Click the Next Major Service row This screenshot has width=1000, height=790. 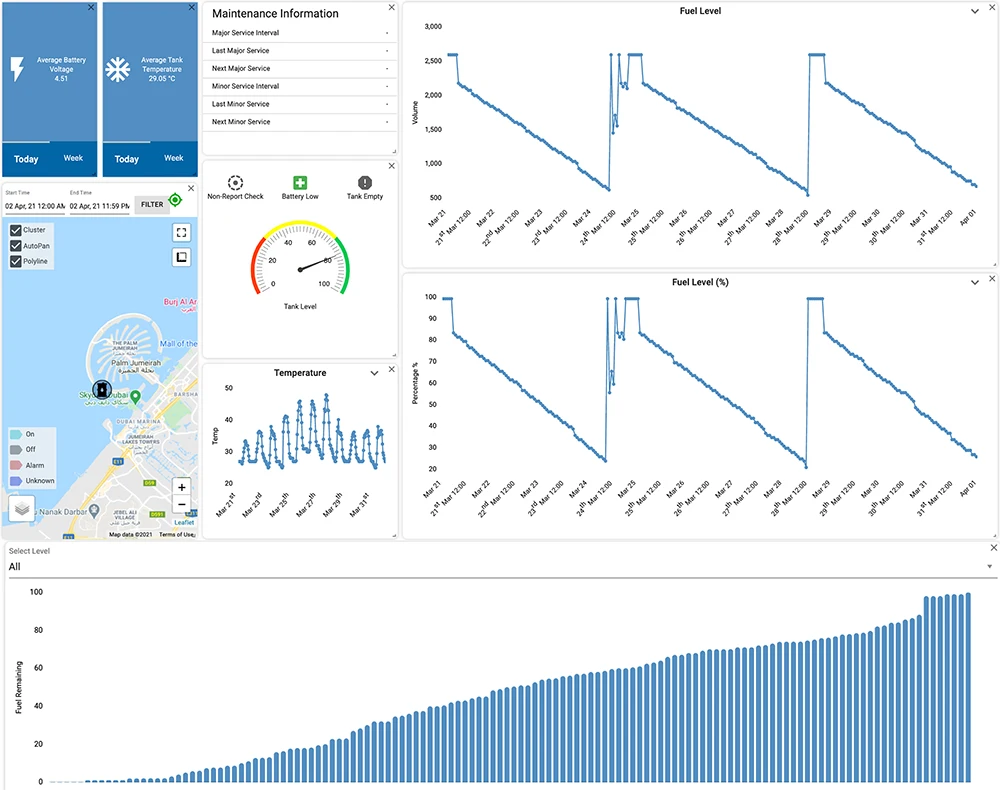coord(300,69)
